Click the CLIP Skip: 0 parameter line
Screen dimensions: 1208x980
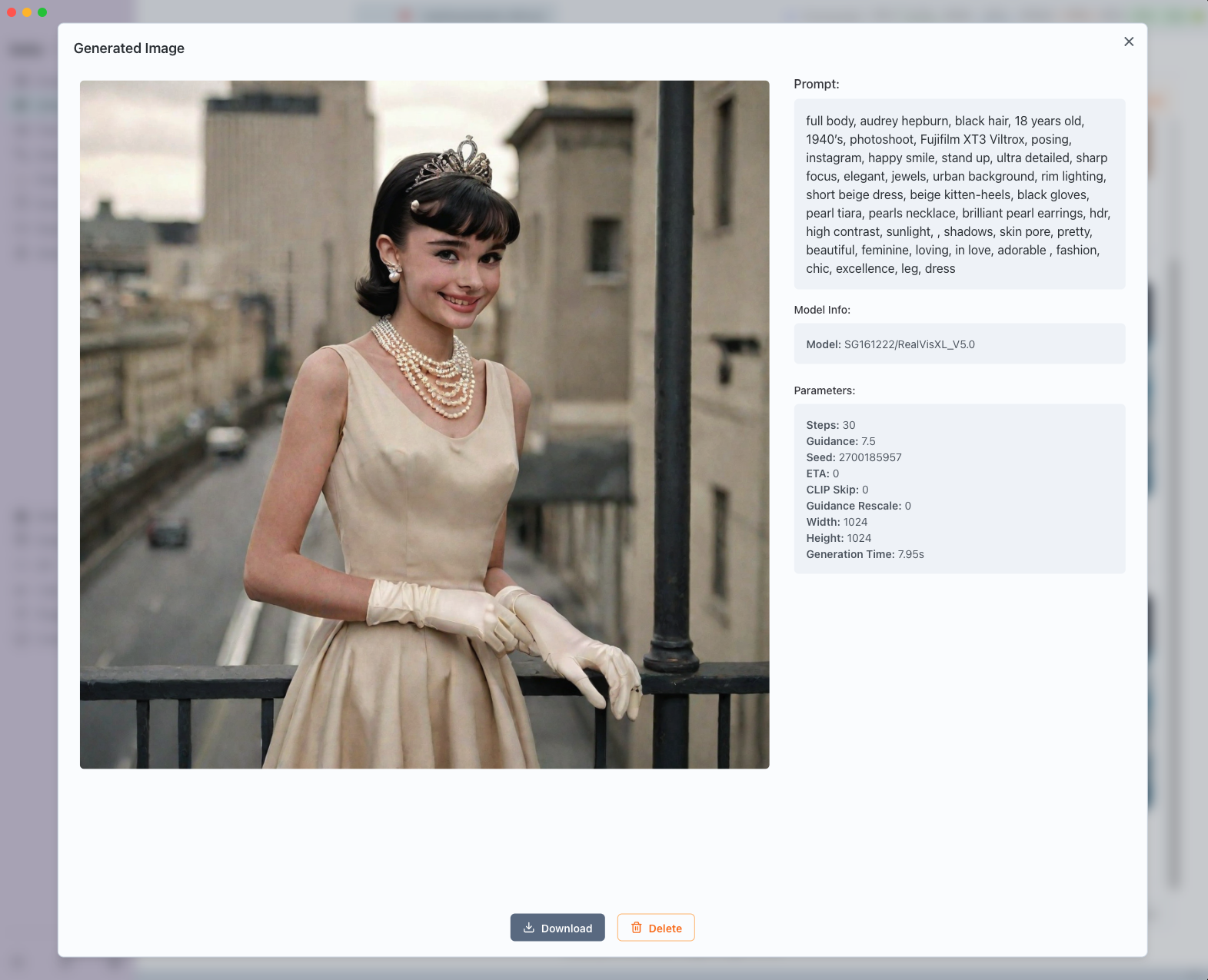pos(837,490)
